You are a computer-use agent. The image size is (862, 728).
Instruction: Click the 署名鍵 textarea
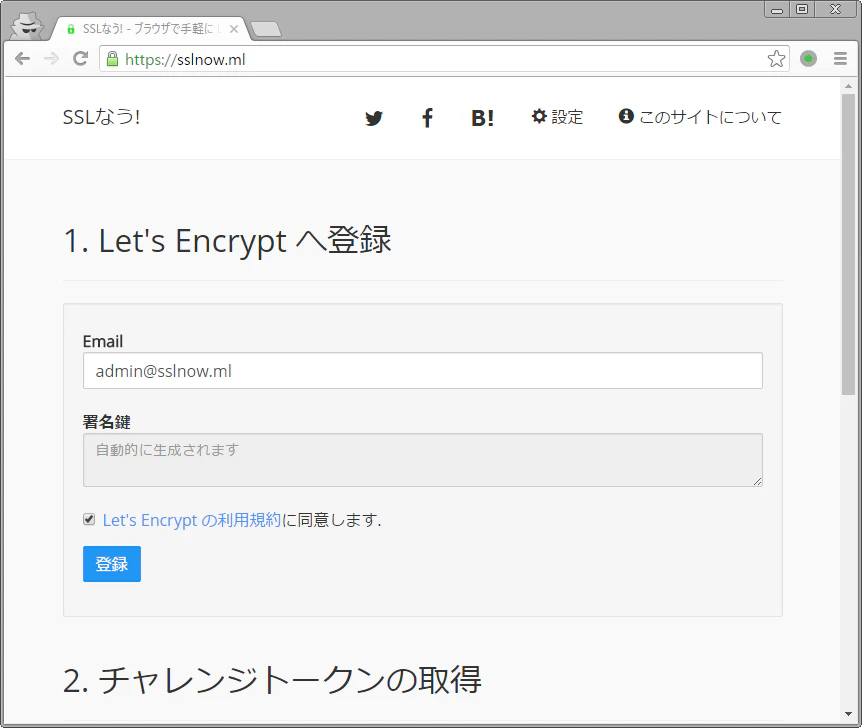coord(423,460)
